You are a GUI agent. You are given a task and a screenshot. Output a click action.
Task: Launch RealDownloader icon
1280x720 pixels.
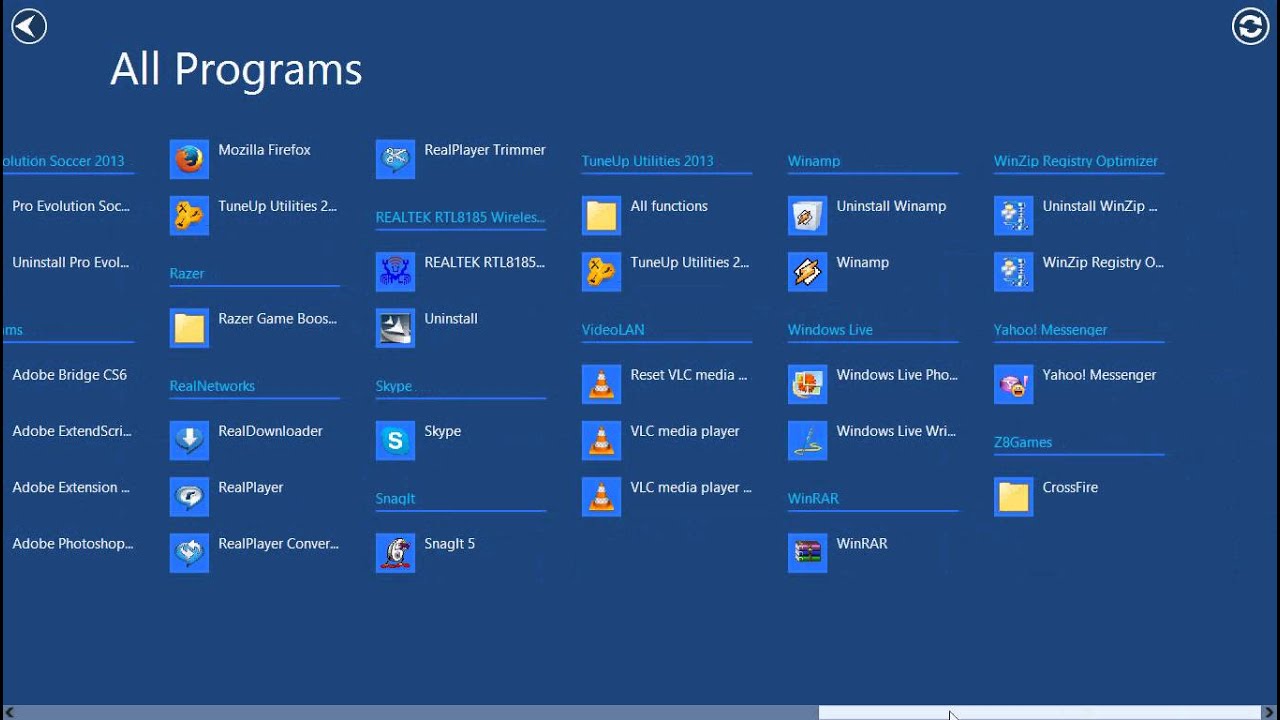tap(189, 440)
